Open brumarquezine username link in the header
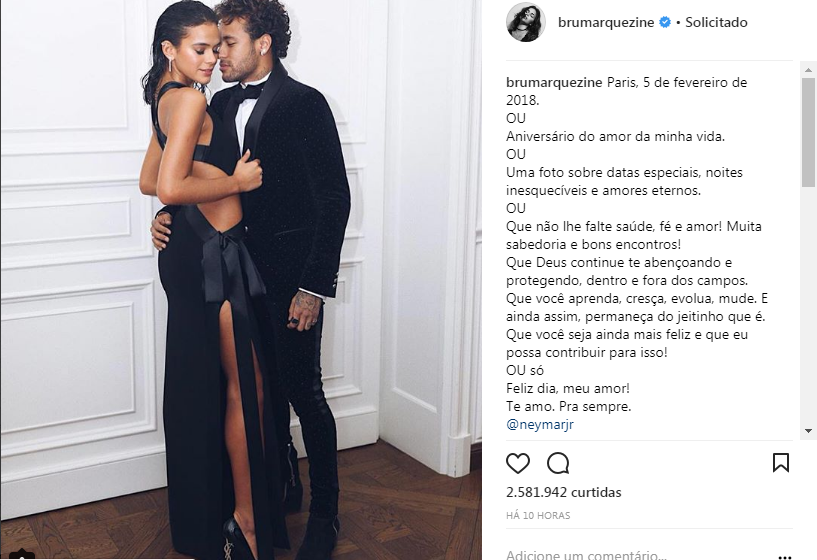 pyautogui.click(x=605, y=22)
